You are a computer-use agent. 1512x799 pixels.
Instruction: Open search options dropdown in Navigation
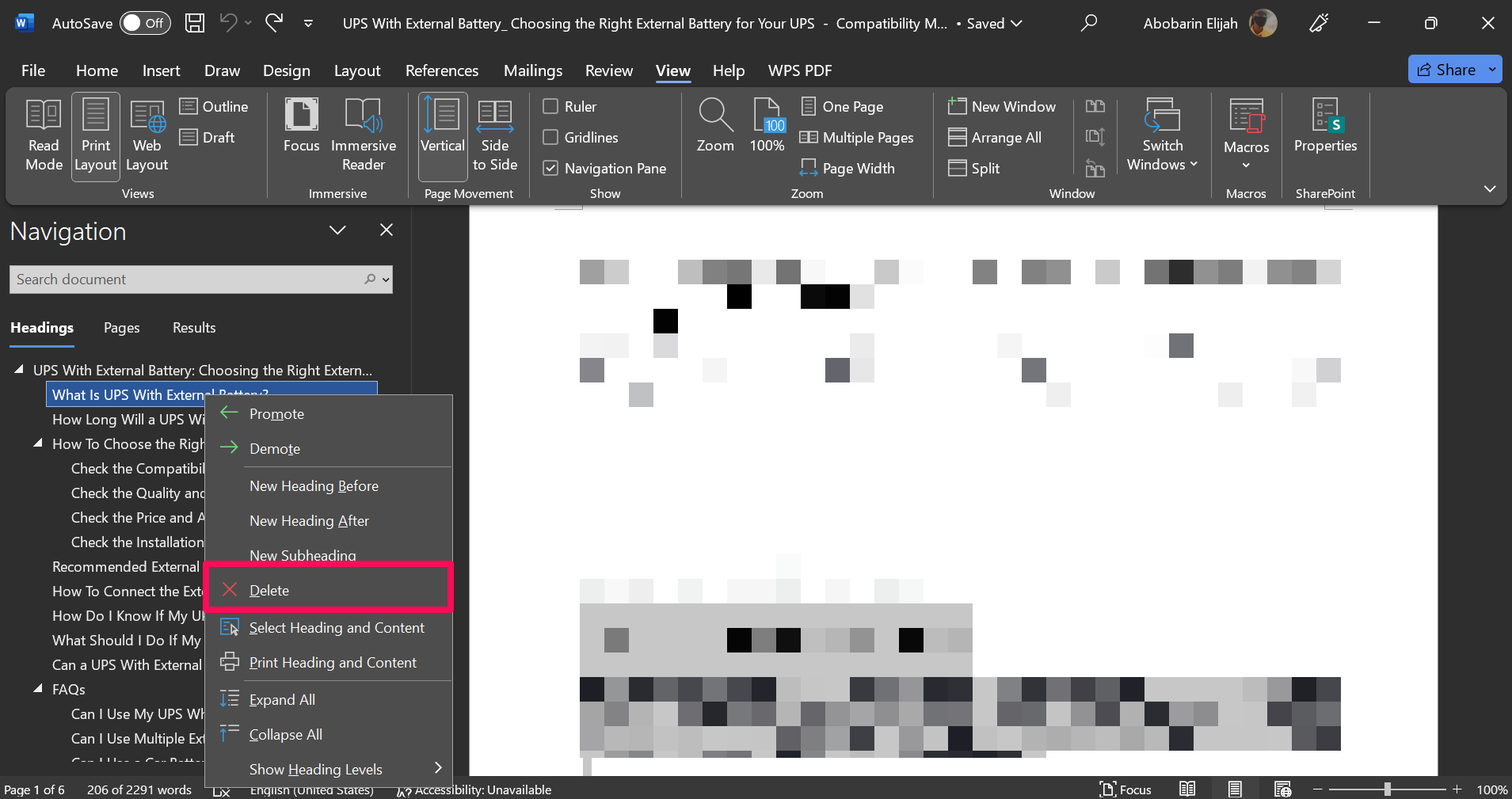[386, 280]
